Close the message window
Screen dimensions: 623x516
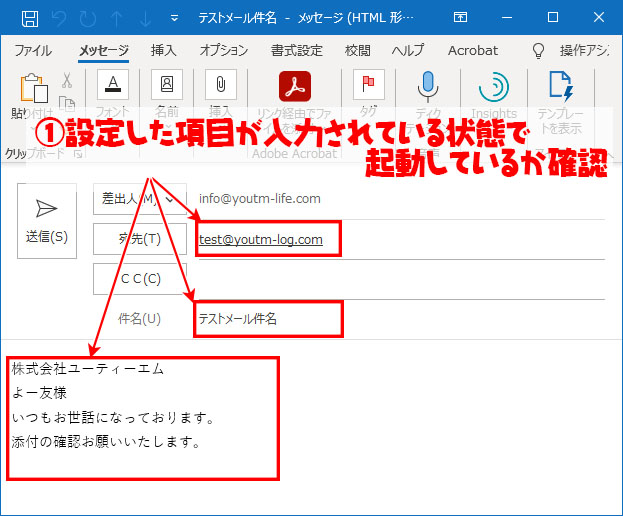(x=599, y=17)
